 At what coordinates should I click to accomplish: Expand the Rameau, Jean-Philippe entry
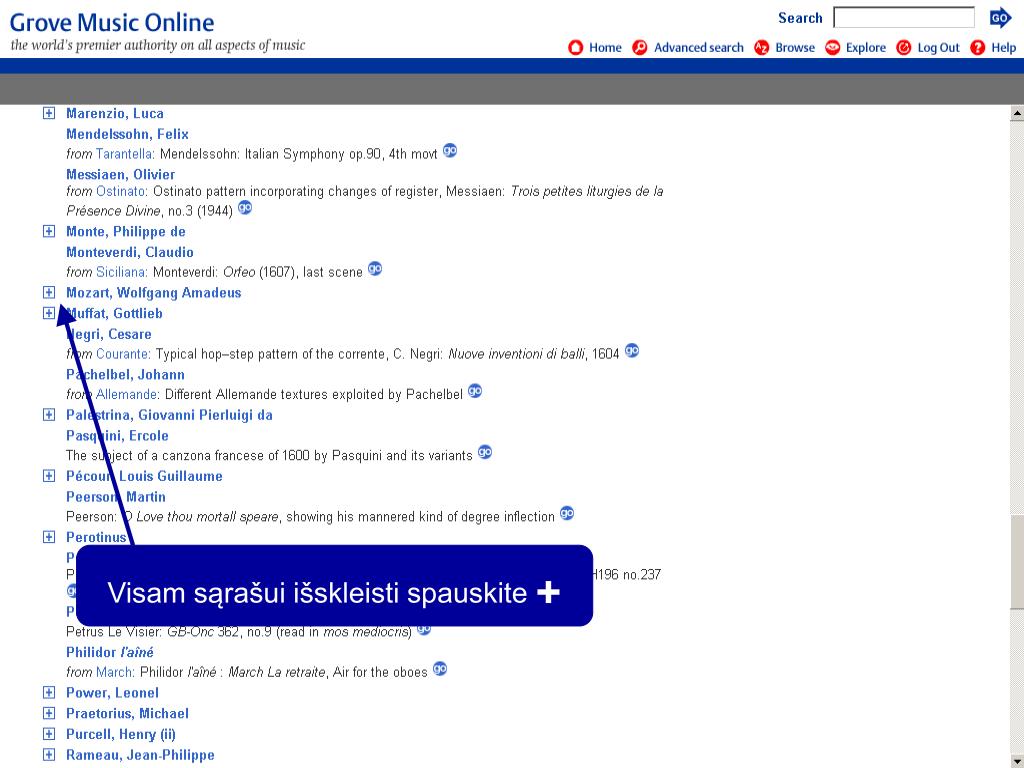(x=49, y=755)
